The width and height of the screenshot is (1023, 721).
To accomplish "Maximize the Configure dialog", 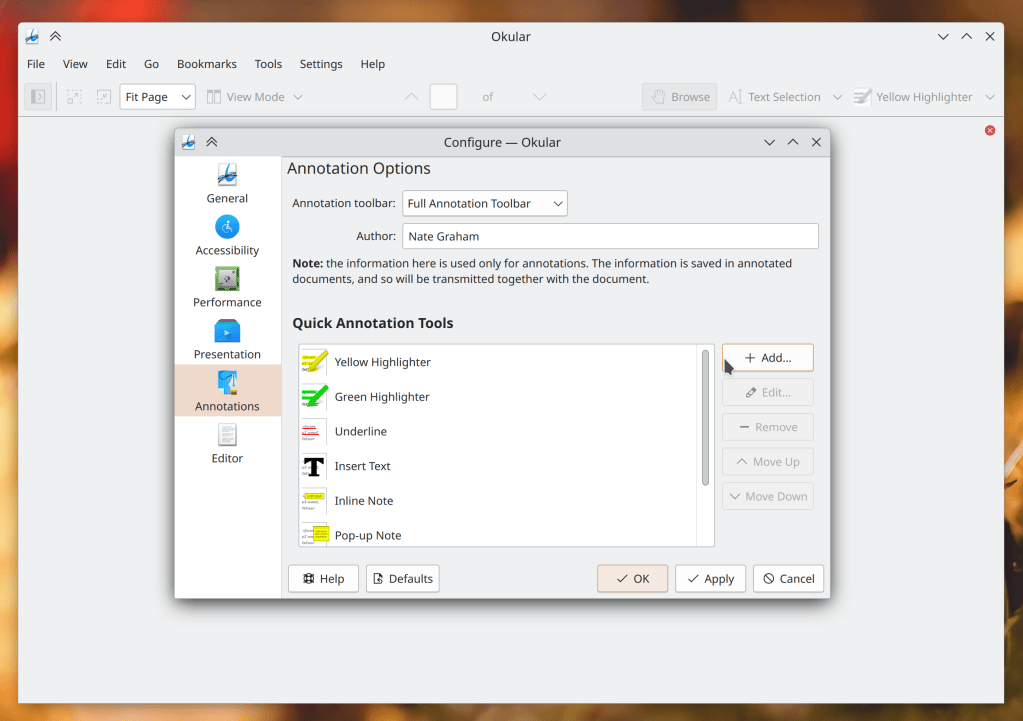I will point(793,142).
